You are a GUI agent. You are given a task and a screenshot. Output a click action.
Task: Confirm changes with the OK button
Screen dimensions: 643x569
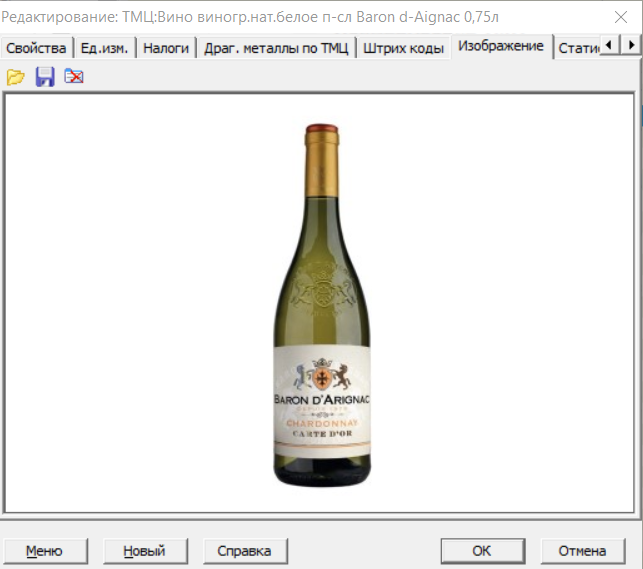(482, 551)
